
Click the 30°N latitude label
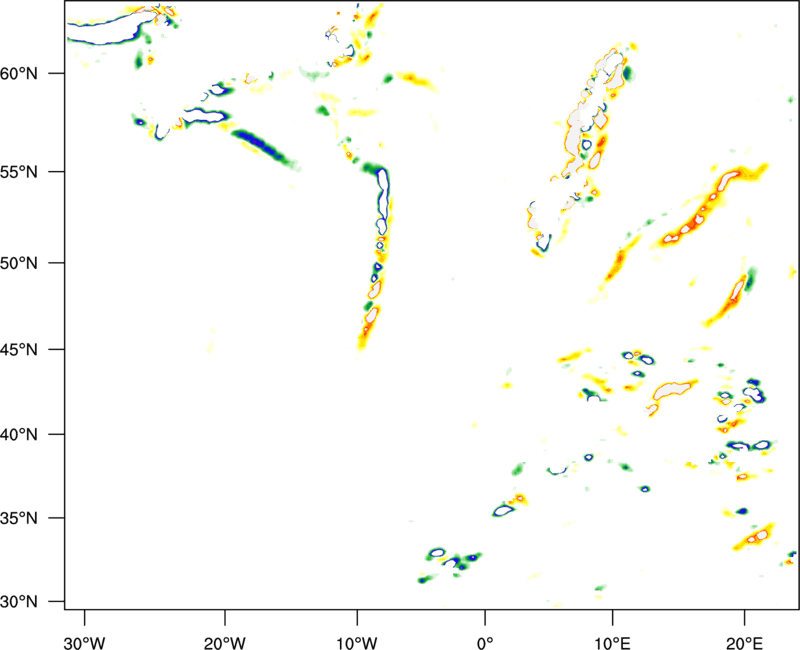19,602
